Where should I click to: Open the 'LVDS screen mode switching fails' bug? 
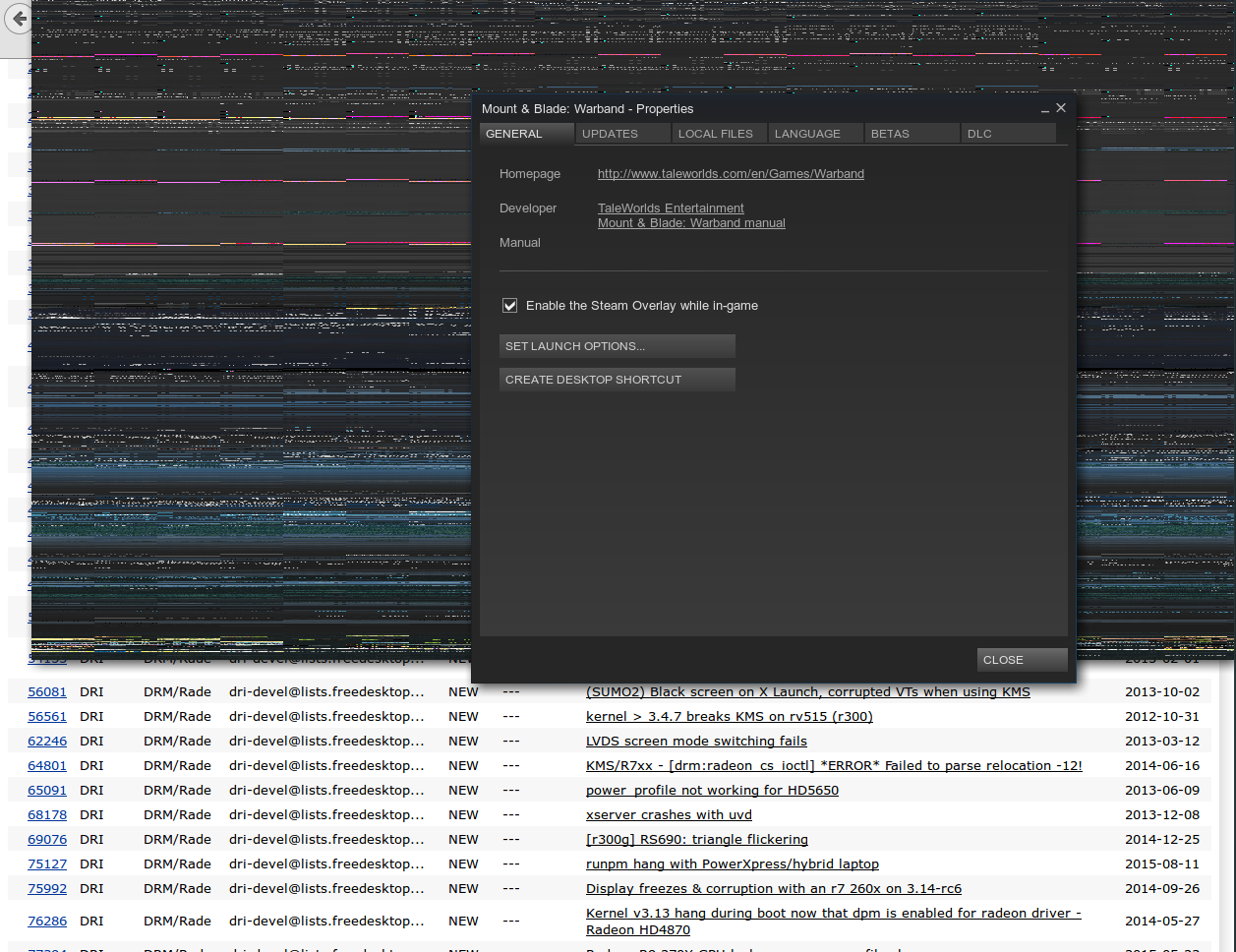pos(696,742)
